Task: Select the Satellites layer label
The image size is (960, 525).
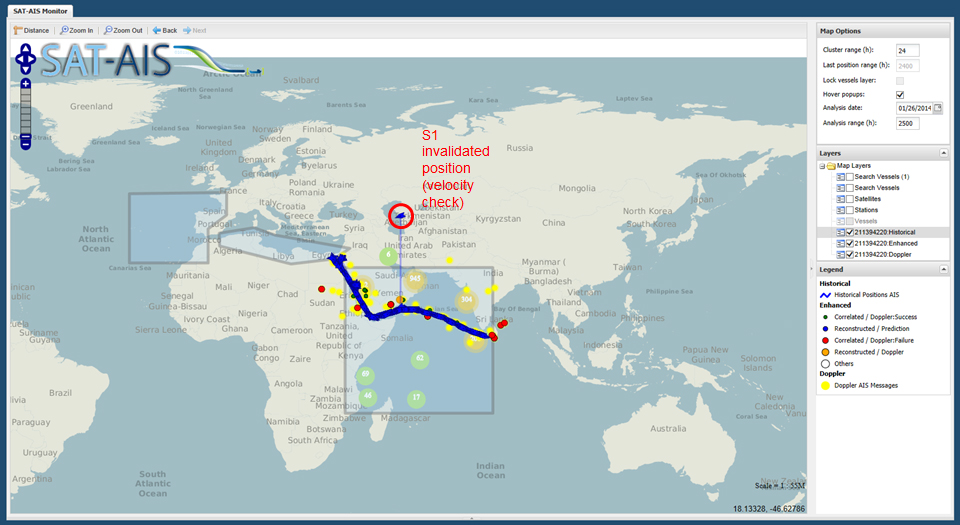Action: click(x=868, y=199)
